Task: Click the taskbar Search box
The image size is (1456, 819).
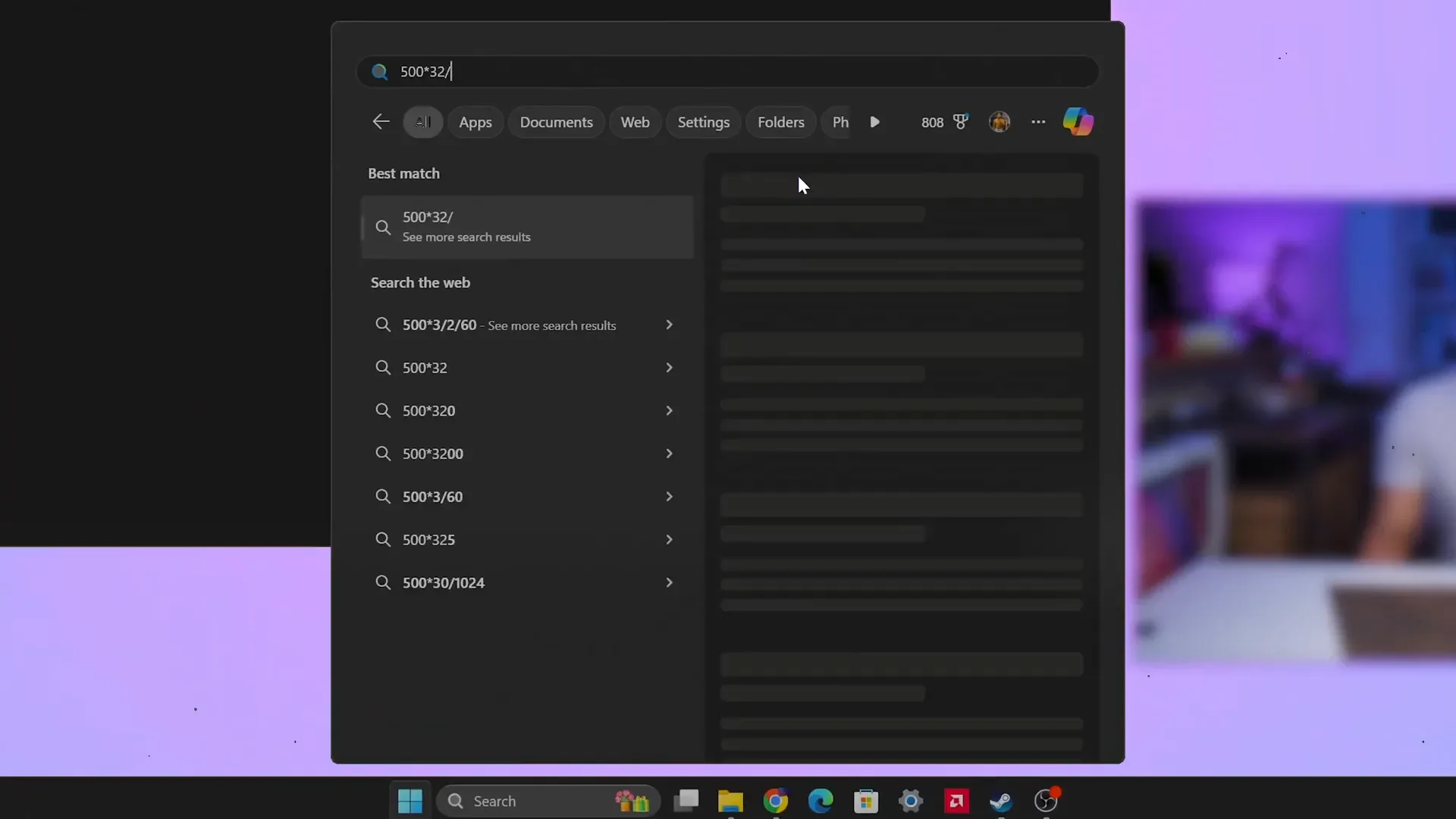Action: pos(548,801)
